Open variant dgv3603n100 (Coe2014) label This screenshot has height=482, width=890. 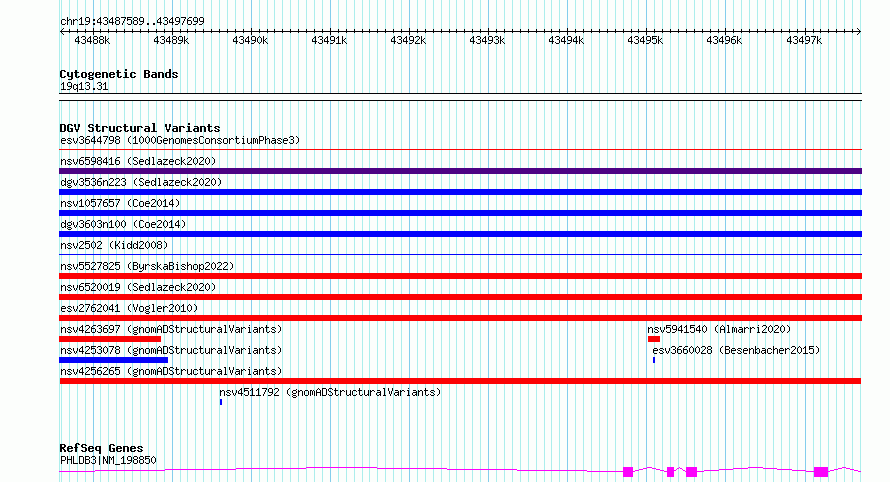pos(123,224)
